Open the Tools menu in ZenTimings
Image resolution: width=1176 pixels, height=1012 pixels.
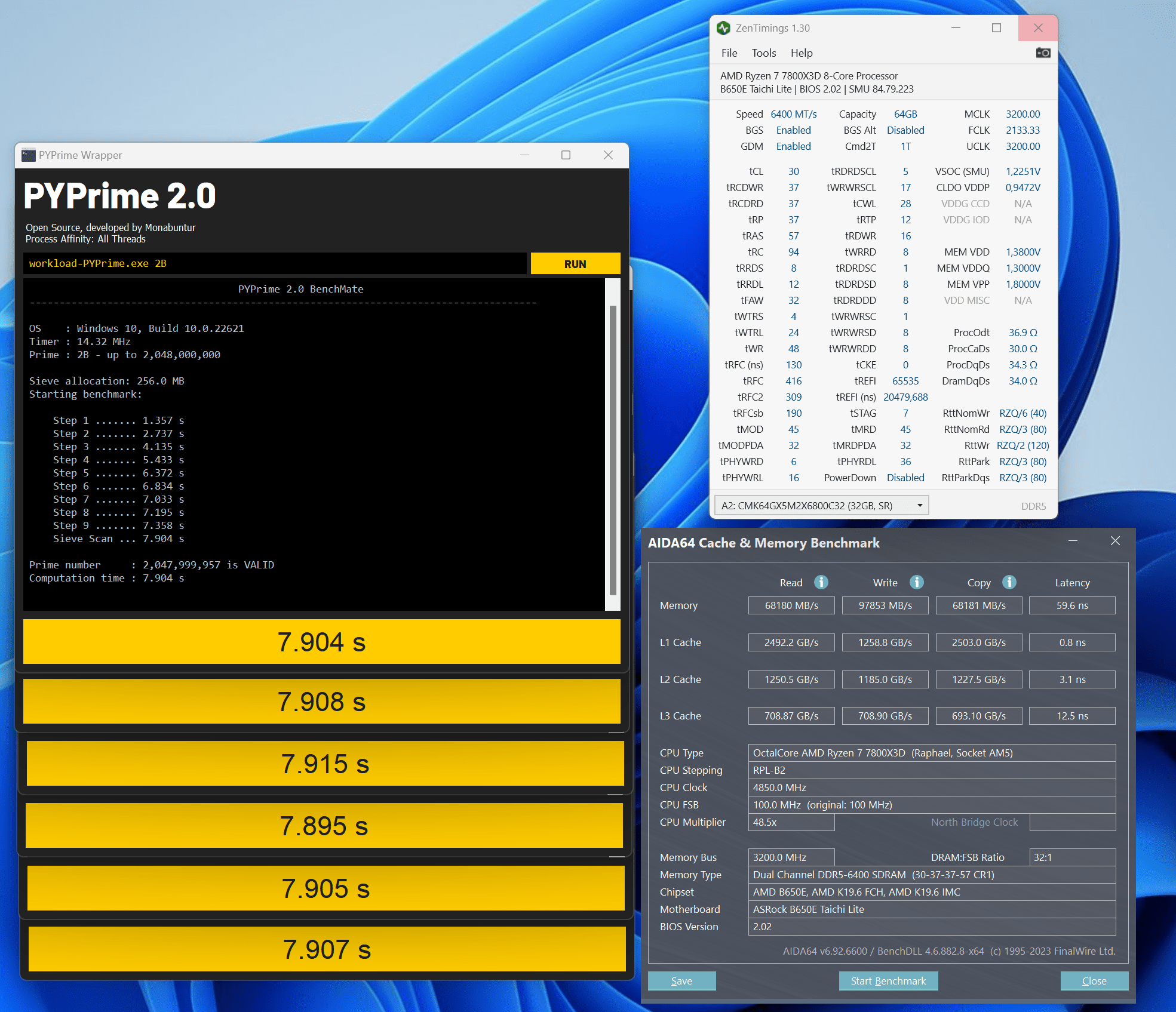764,53
